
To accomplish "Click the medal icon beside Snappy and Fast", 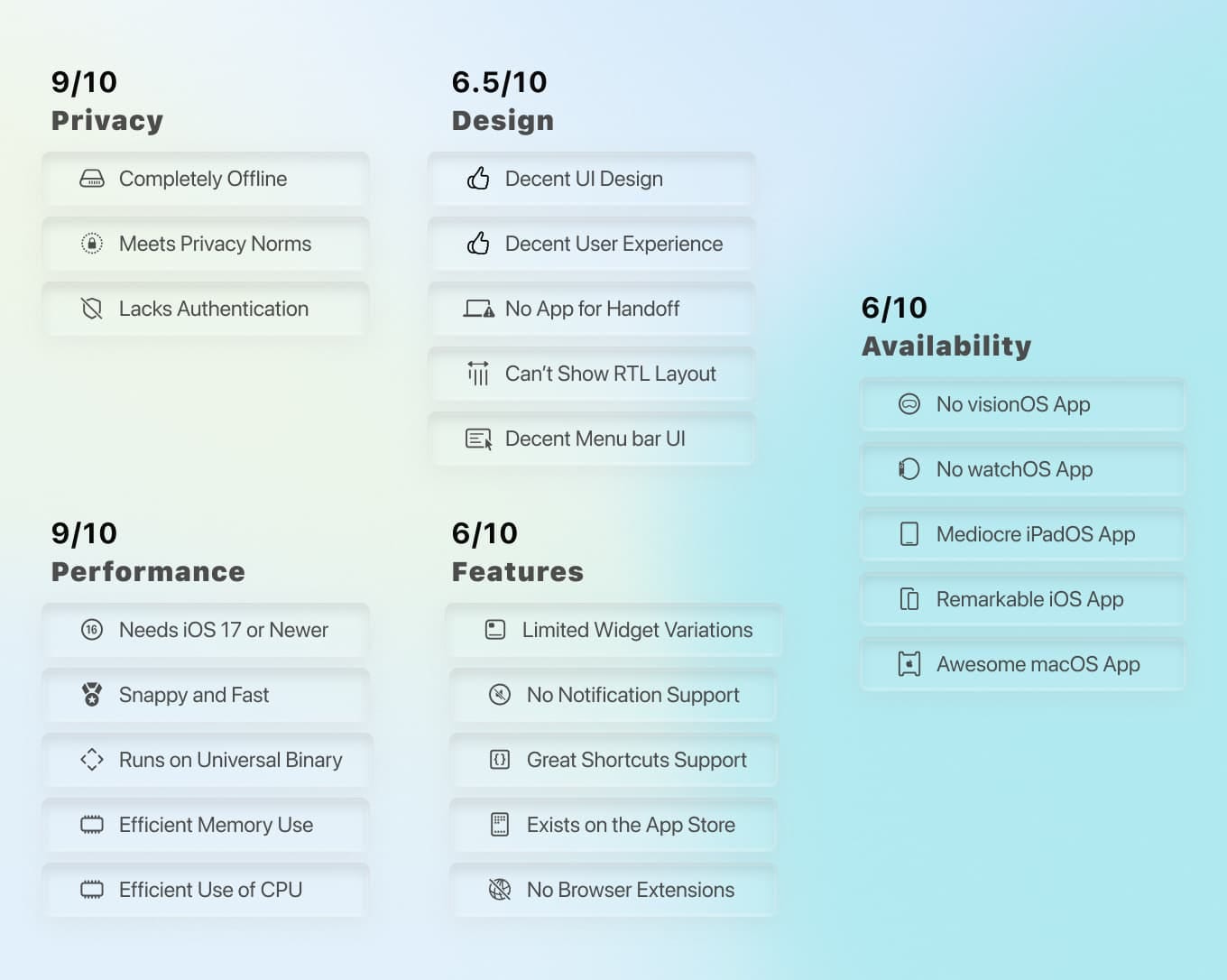I will 92,695.
